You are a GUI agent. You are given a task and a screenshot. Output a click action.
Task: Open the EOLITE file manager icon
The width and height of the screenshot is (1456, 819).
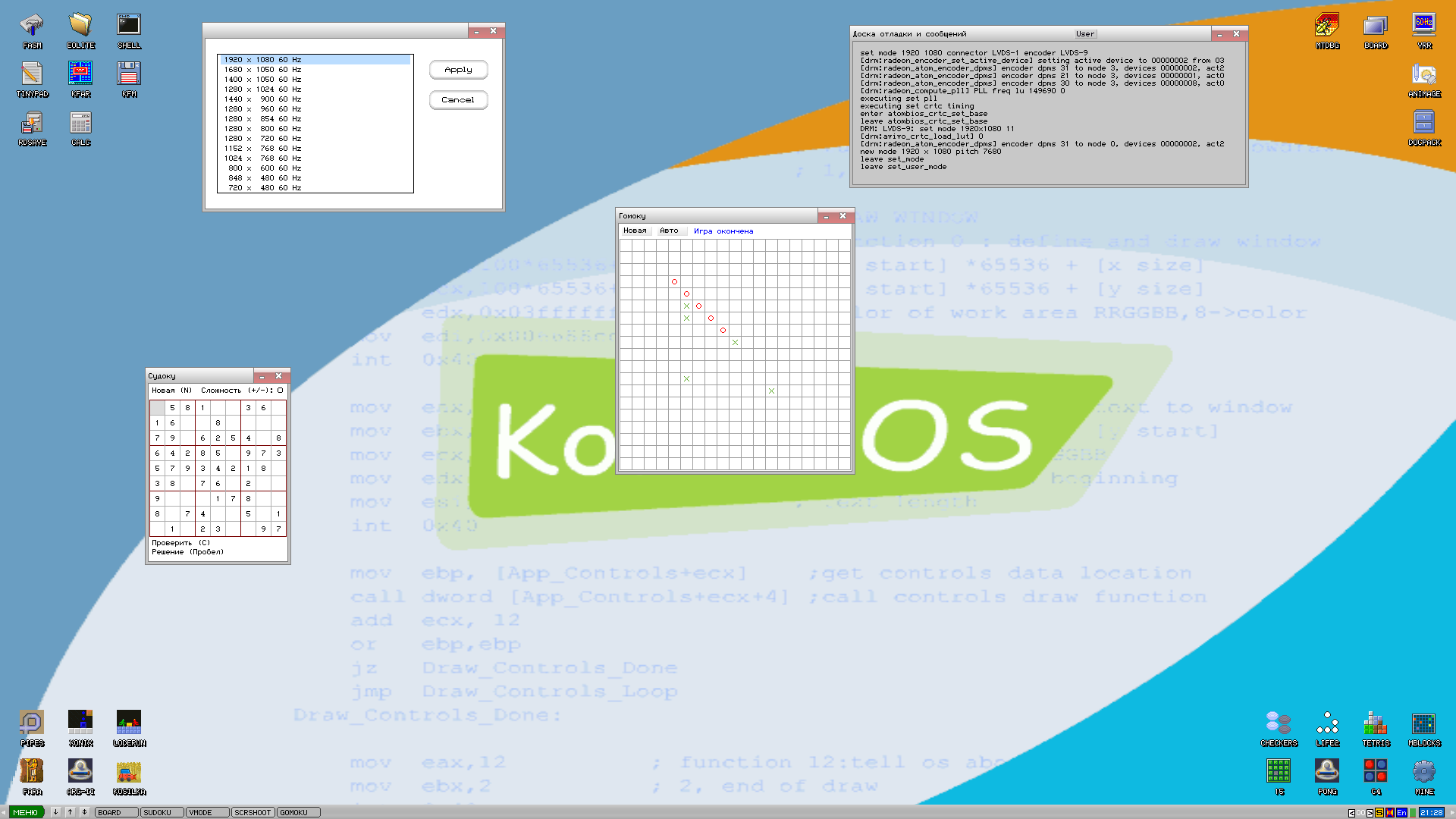80,30
